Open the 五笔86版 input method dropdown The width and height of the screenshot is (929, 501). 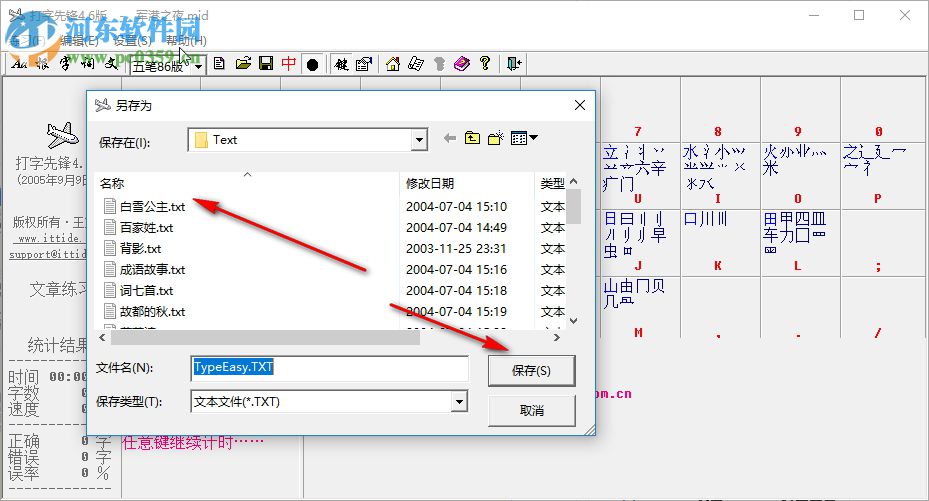tap(198, 66)
